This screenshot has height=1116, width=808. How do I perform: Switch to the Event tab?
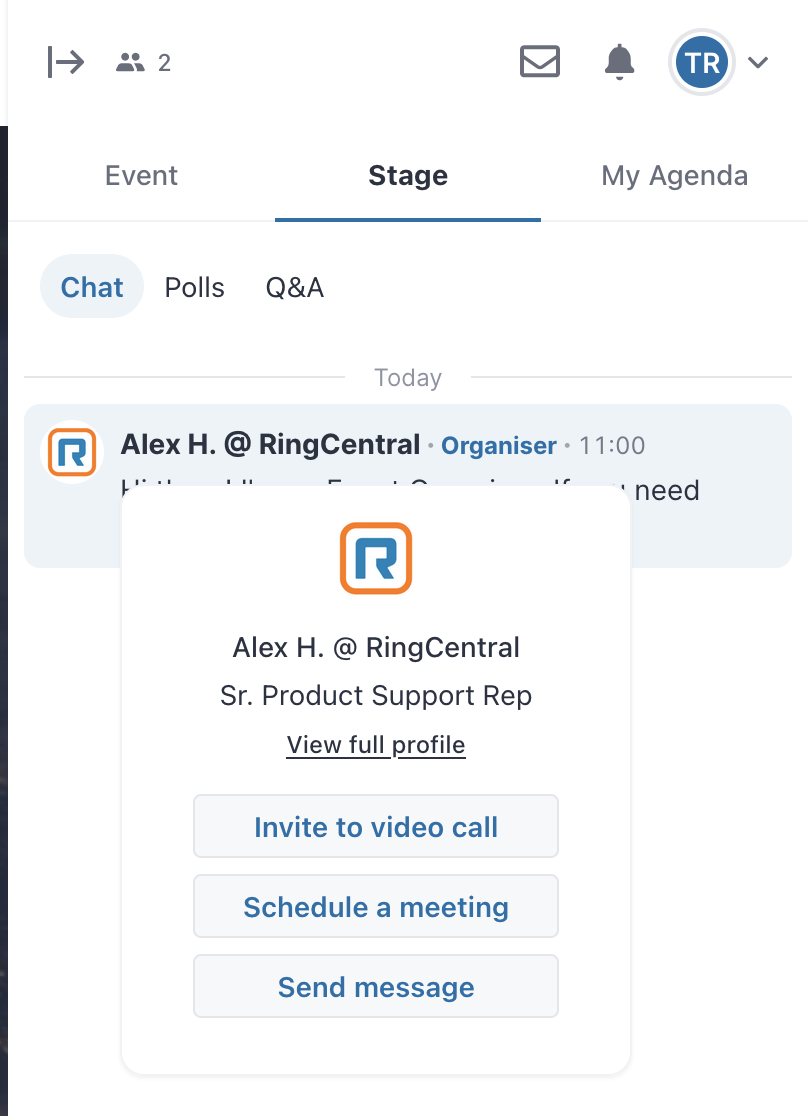tap(141, 176)
